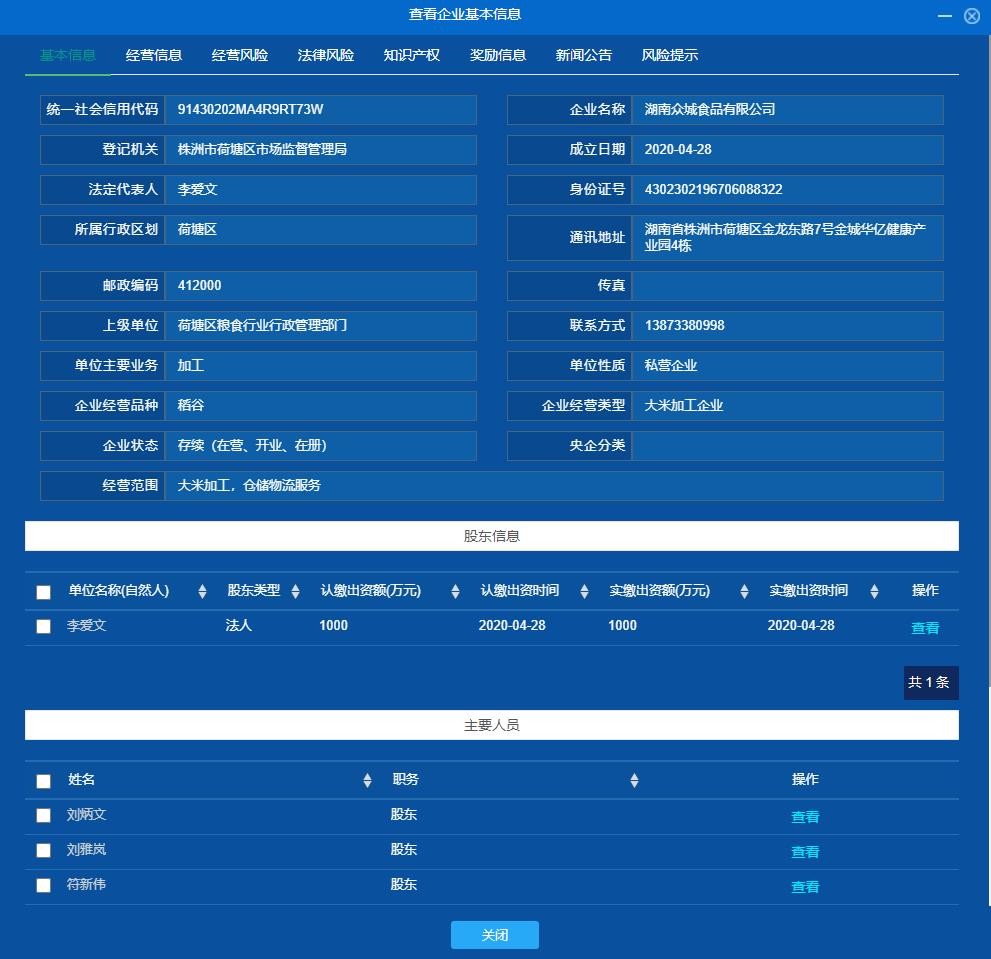The height and width of the screenshot is (959, 991).
Task: Sort by 认缴出资时间 arrows
Action: click(584, 592)
